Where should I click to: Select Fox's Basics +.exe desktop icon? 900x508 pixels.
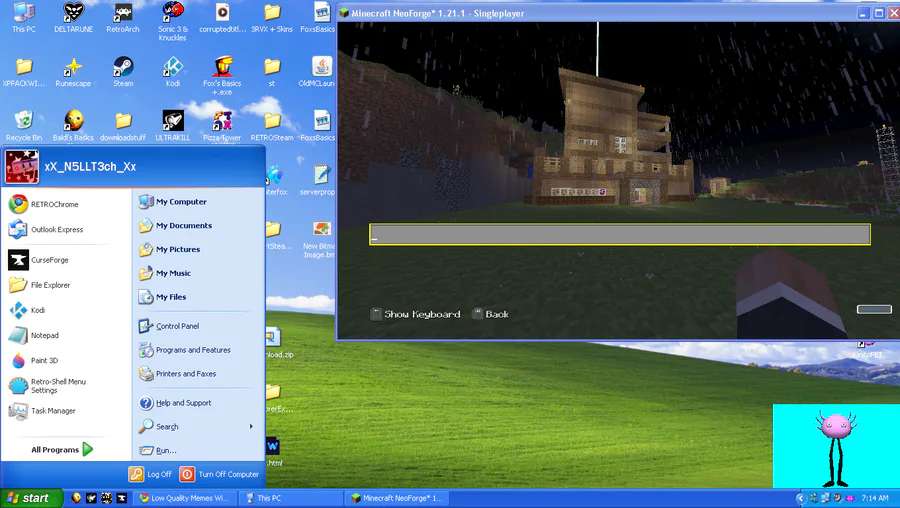tap(222, 76)
